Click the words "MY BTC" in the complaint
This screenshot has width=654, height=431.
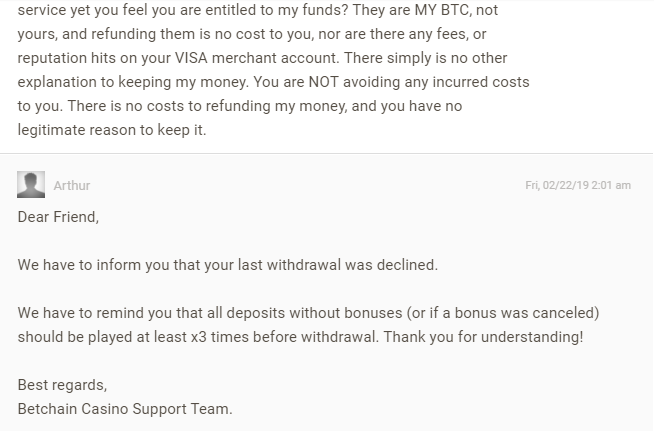coord(441,10)
